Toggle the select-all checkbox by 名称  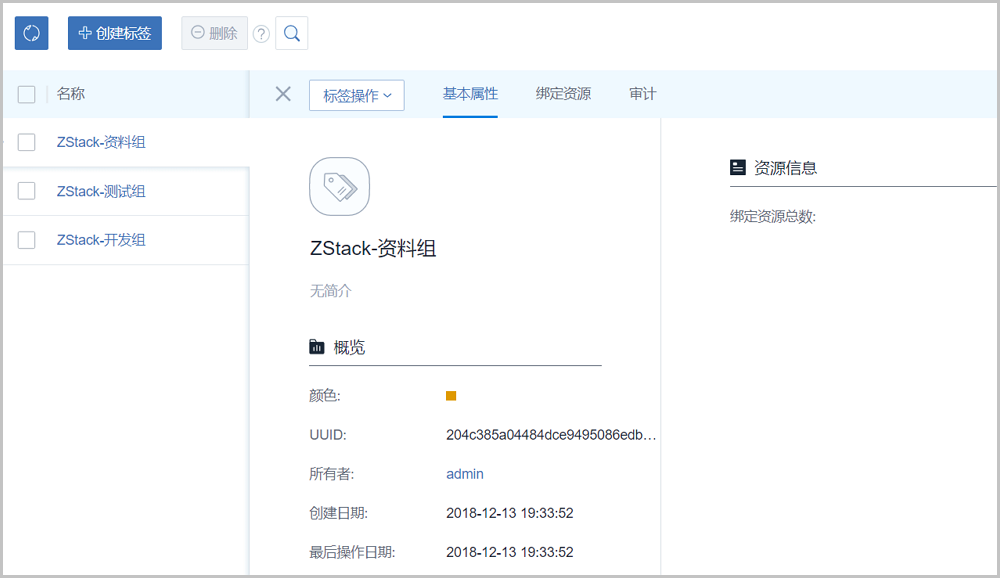(x=27, y=94)
